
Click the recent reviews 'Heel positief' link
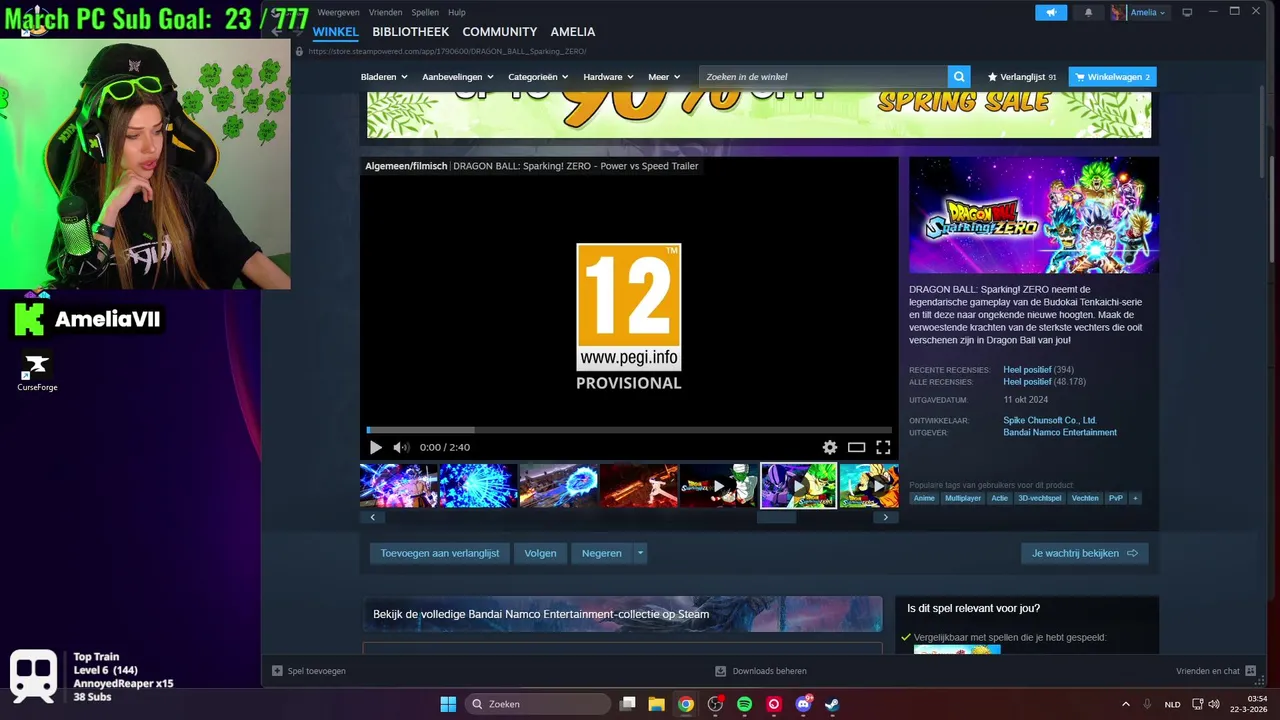(1027, 370)
